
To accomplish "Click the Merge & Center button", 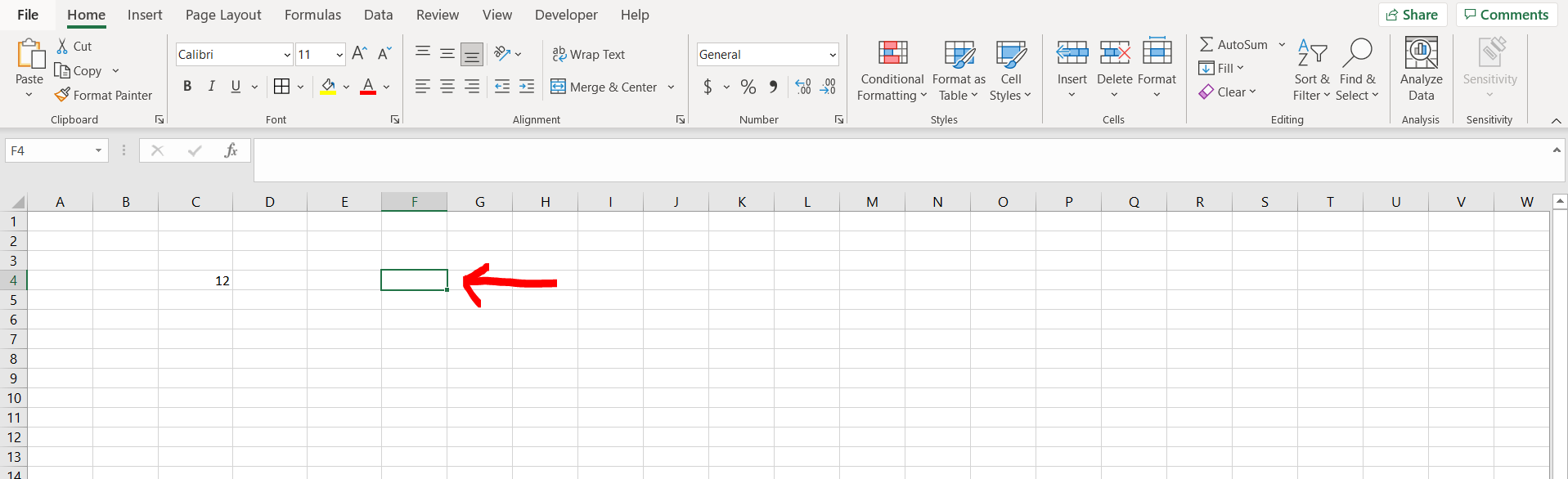I will pos(604,87).
